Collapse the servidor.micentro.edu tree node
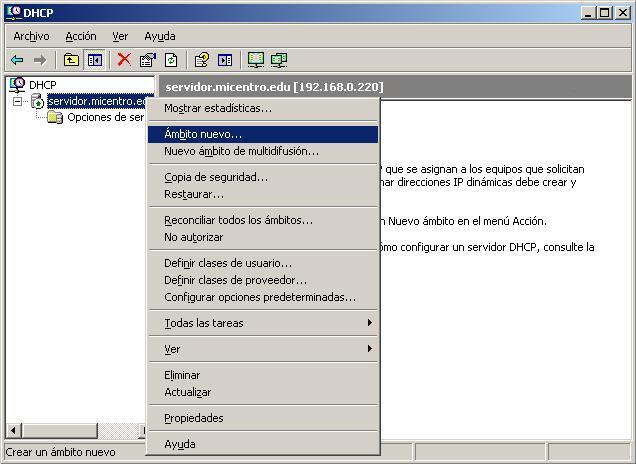 tap(17, 101)
